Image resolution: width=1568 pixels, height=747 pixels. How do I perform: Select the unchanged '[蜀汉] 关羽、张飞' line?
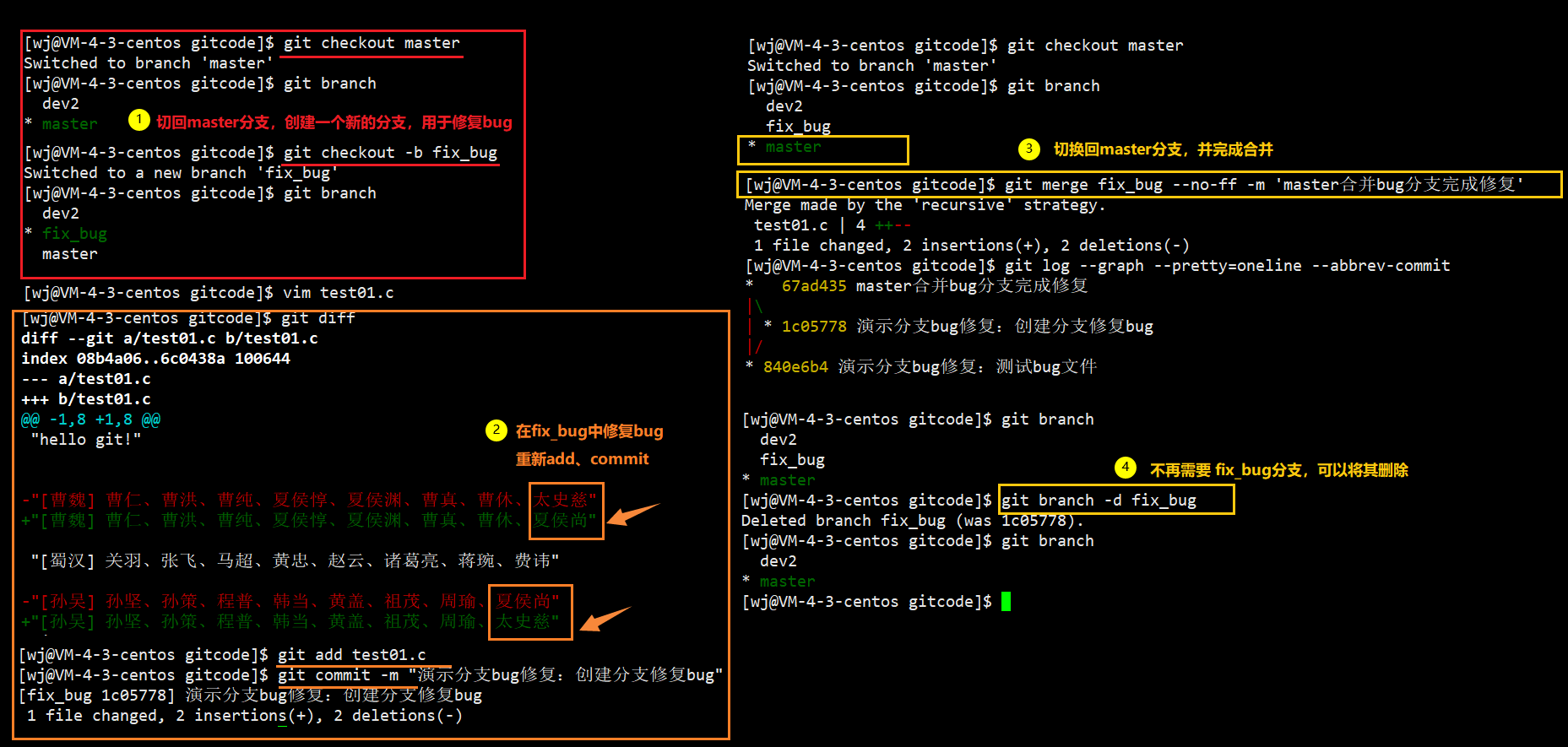(295, 560)
